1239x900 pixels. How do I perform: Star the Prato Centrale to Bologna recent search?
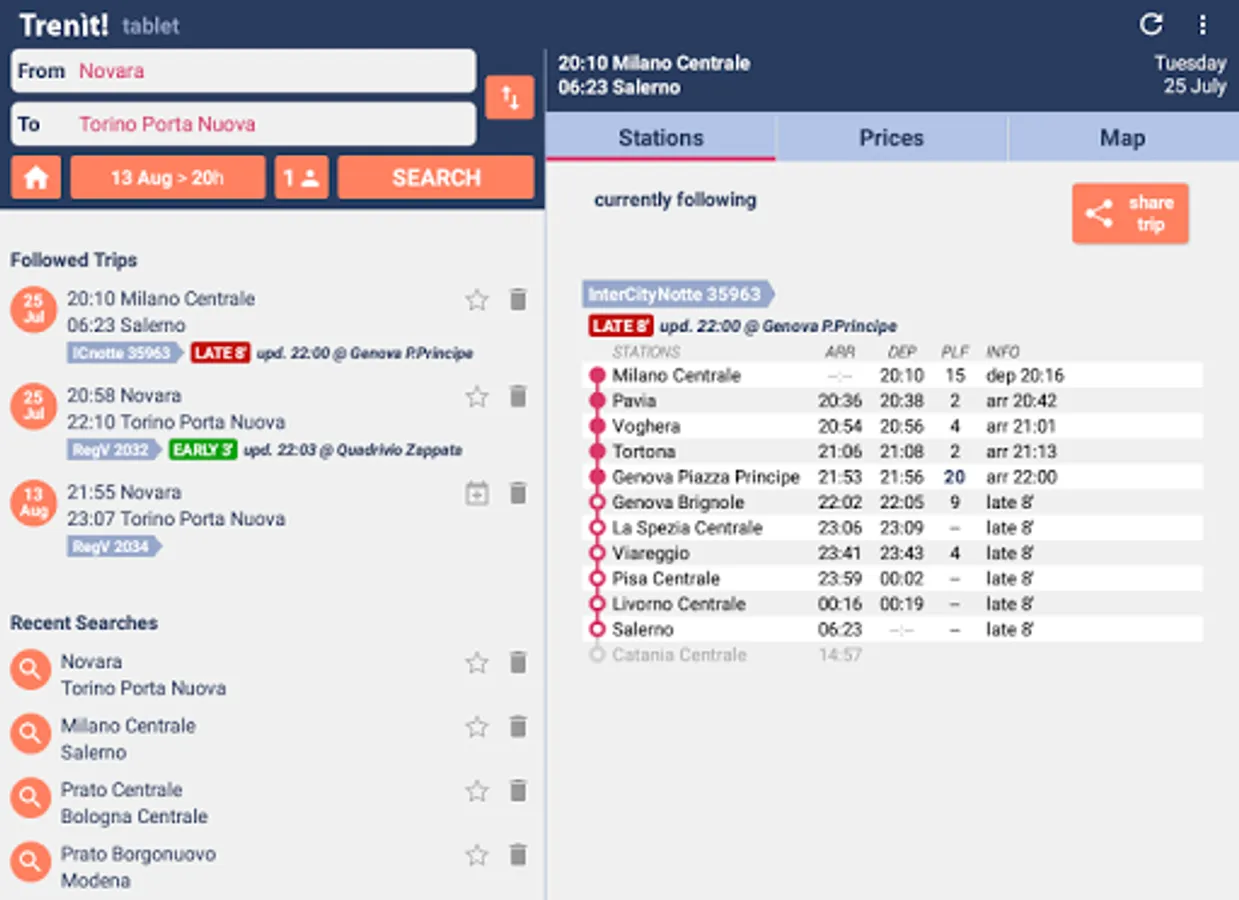point(477,791)
